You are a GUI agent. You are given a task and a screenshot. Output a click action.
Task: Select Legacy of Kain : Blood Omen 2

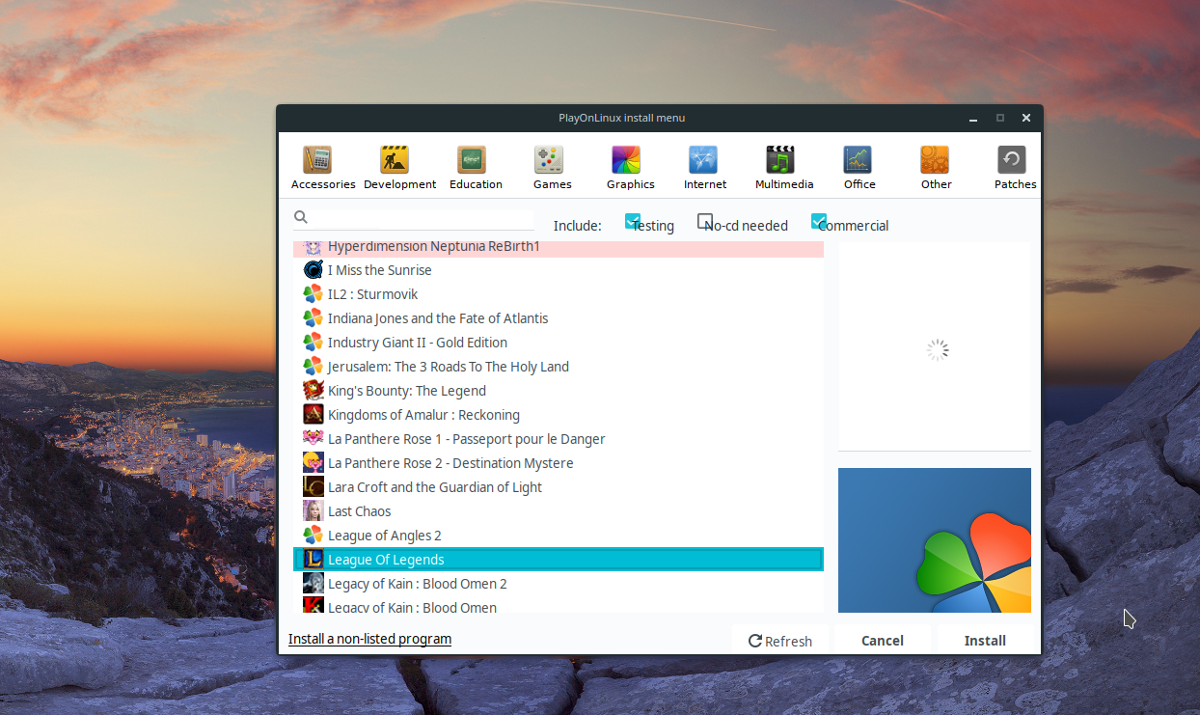558,583
